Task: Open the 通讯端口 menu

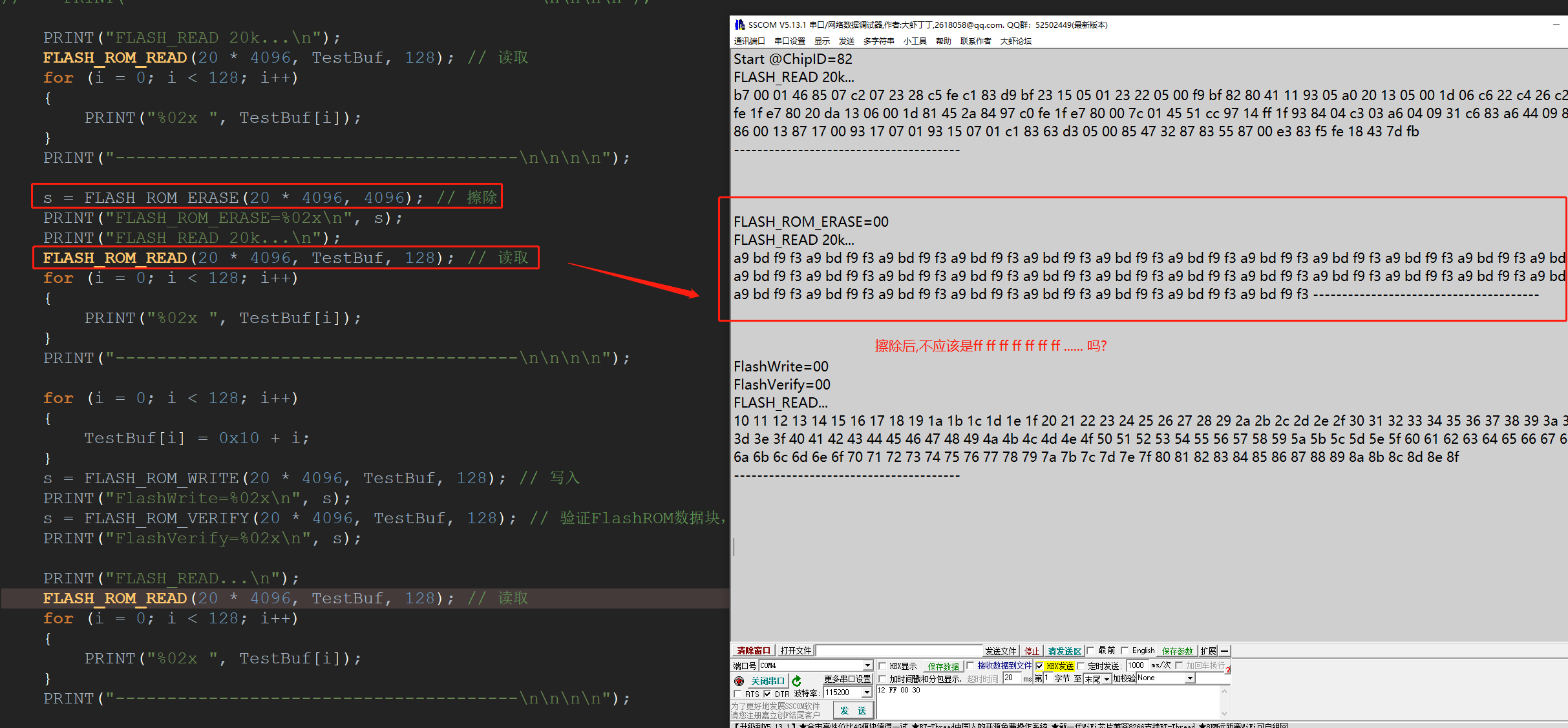Action: click(x=749, y=41)
